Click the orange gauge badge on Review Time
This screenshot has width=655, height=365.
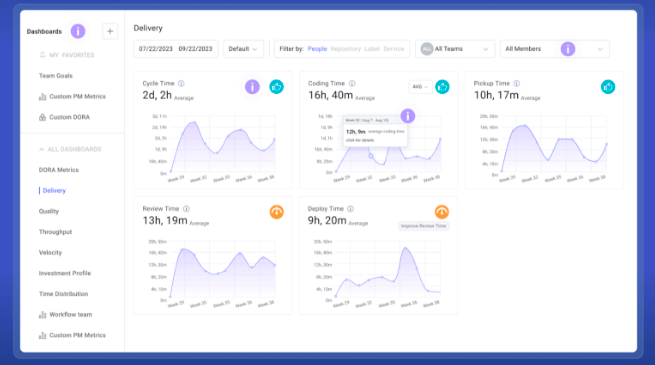coord(277,212)
